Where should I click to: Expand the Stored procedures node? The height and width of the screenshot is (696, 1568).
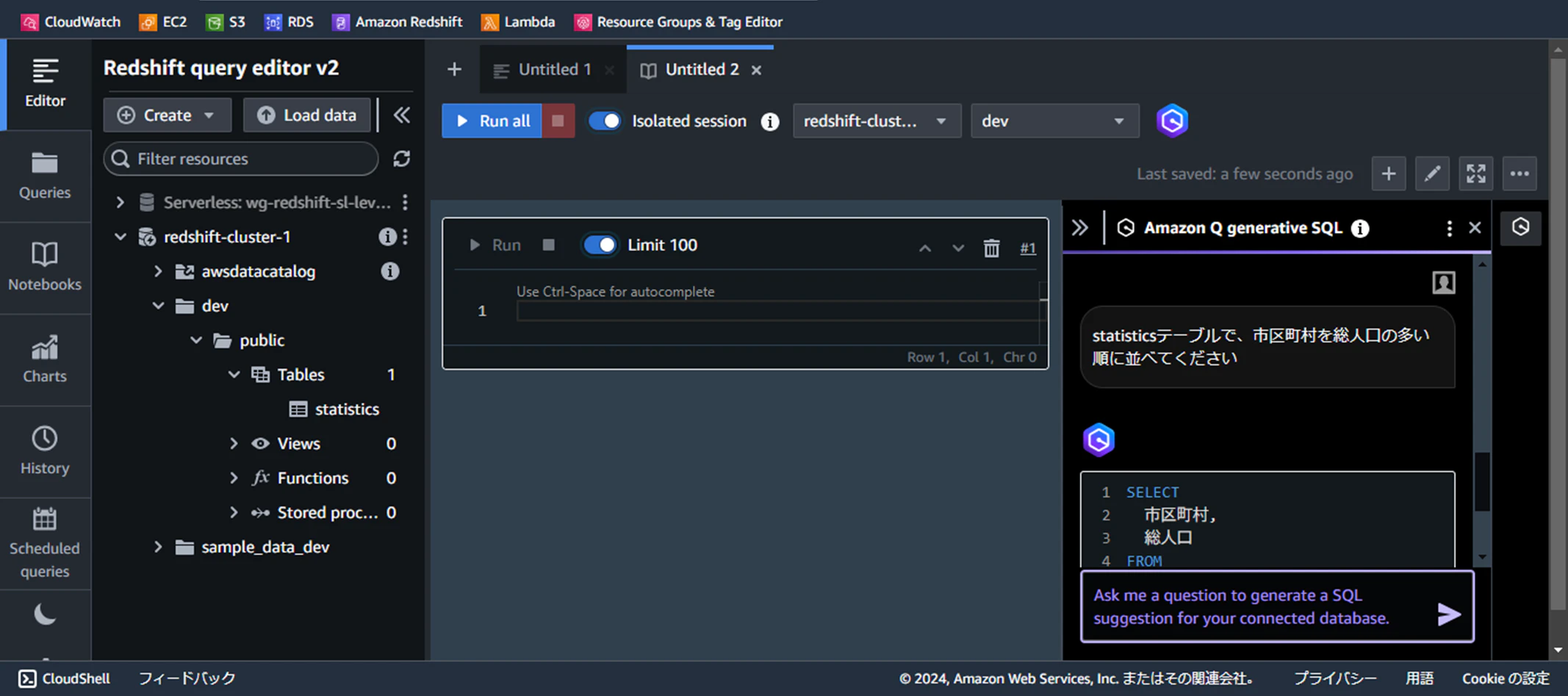pyautogui.click(x=234, y=513)
